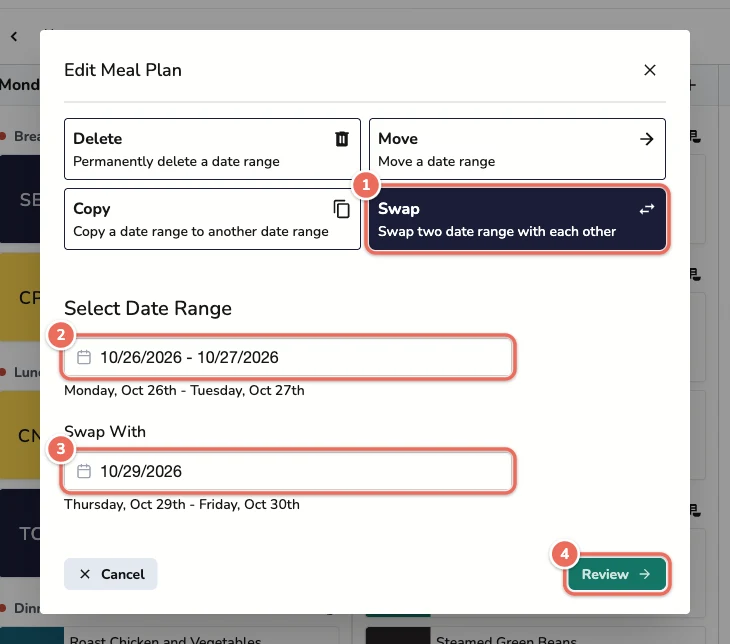Screen dimensions: 730x644
Task: Click 'Thursday, Oct 29th - Friday, Oct 30th' text
Action: (182, 504)
